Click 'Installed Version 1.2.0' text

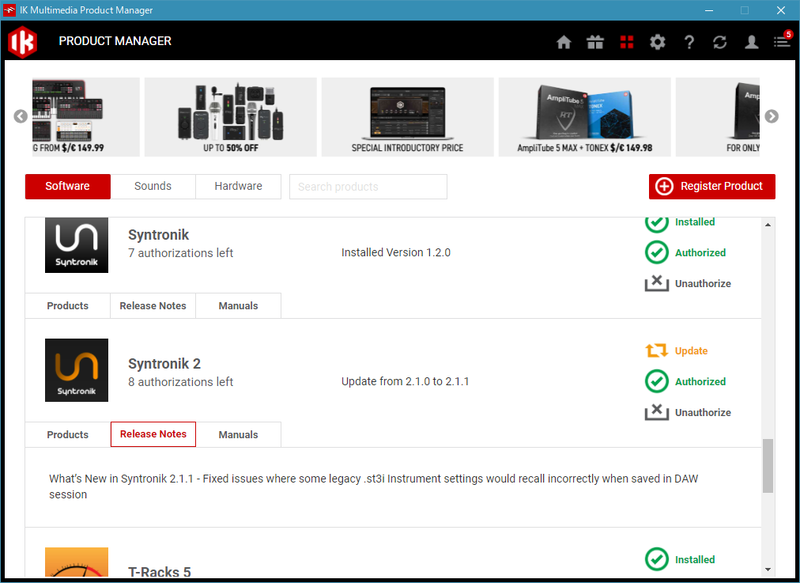point(395,252)
